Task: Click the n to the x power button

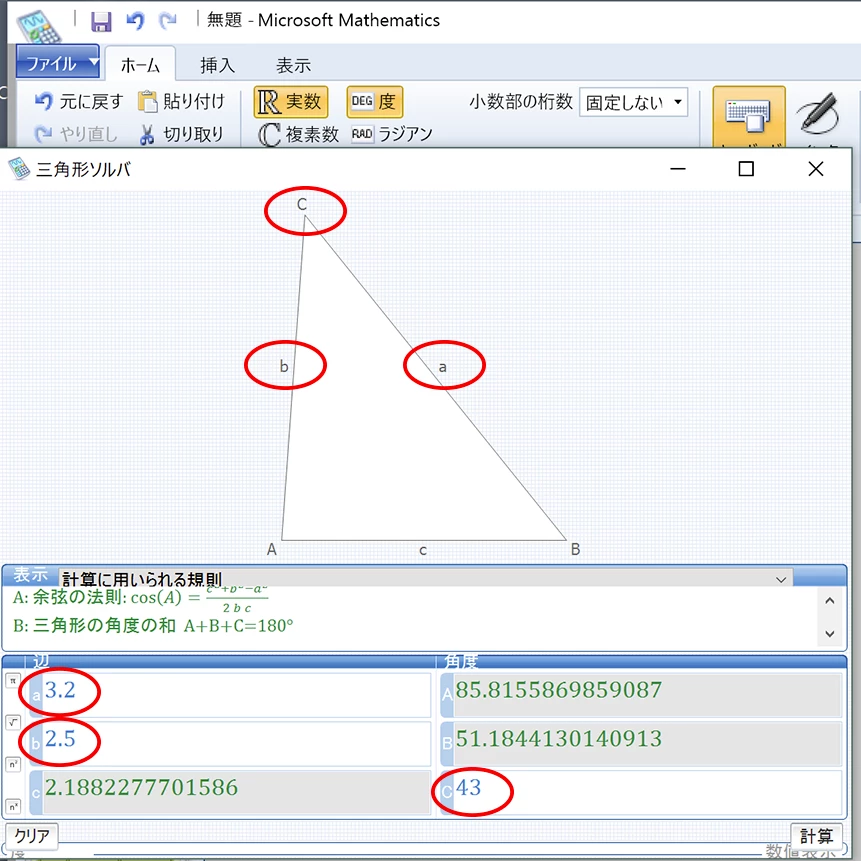Action: 13,806
